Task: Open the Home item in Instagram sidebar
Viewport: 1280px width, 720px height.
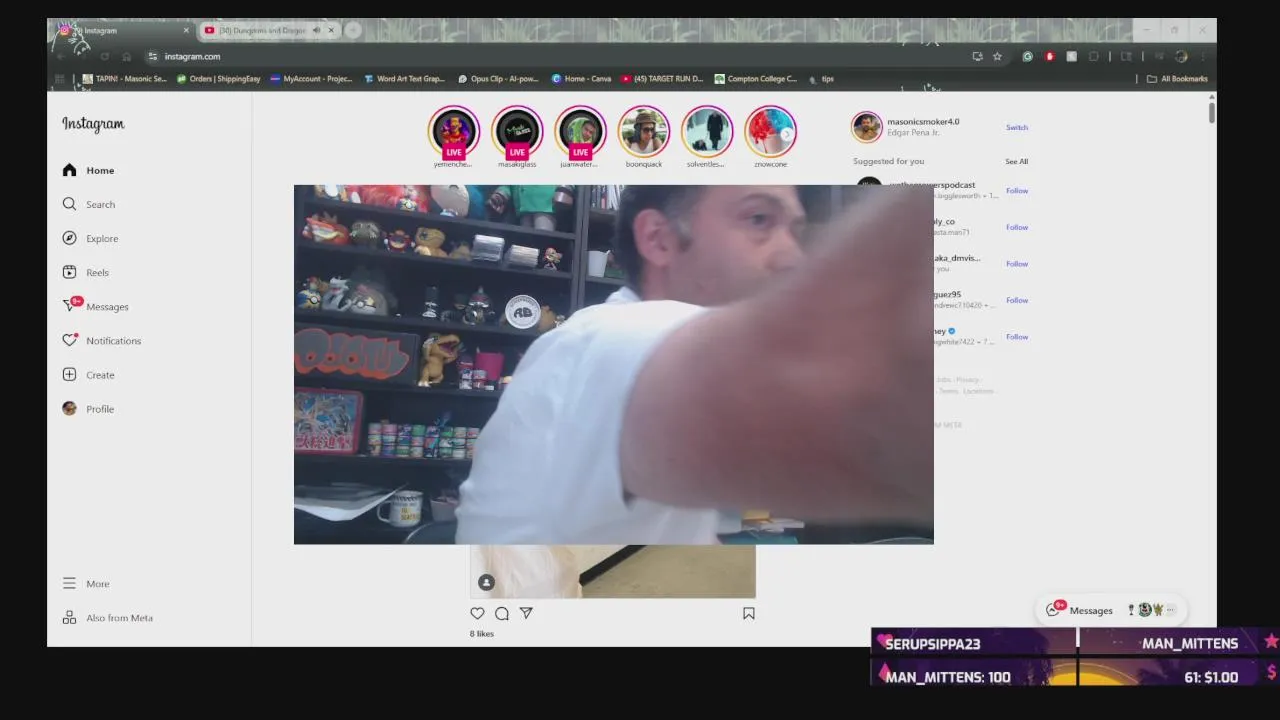Action: (x=89, y=170)
